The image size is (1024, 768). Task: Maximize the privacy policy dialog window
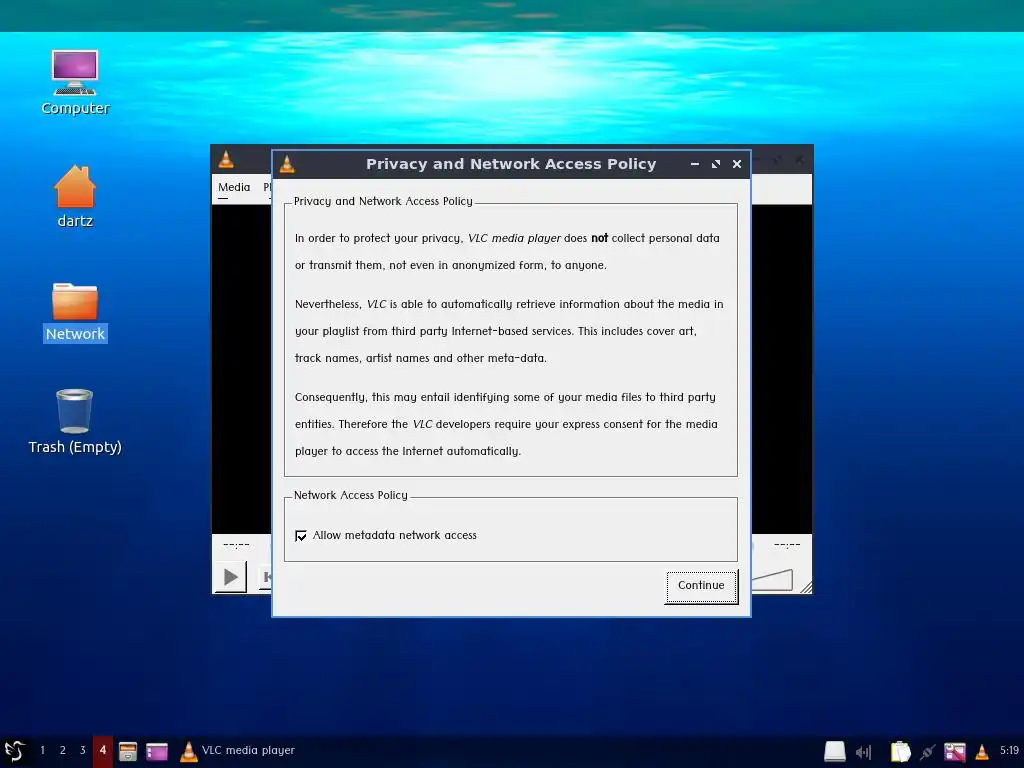716,164
